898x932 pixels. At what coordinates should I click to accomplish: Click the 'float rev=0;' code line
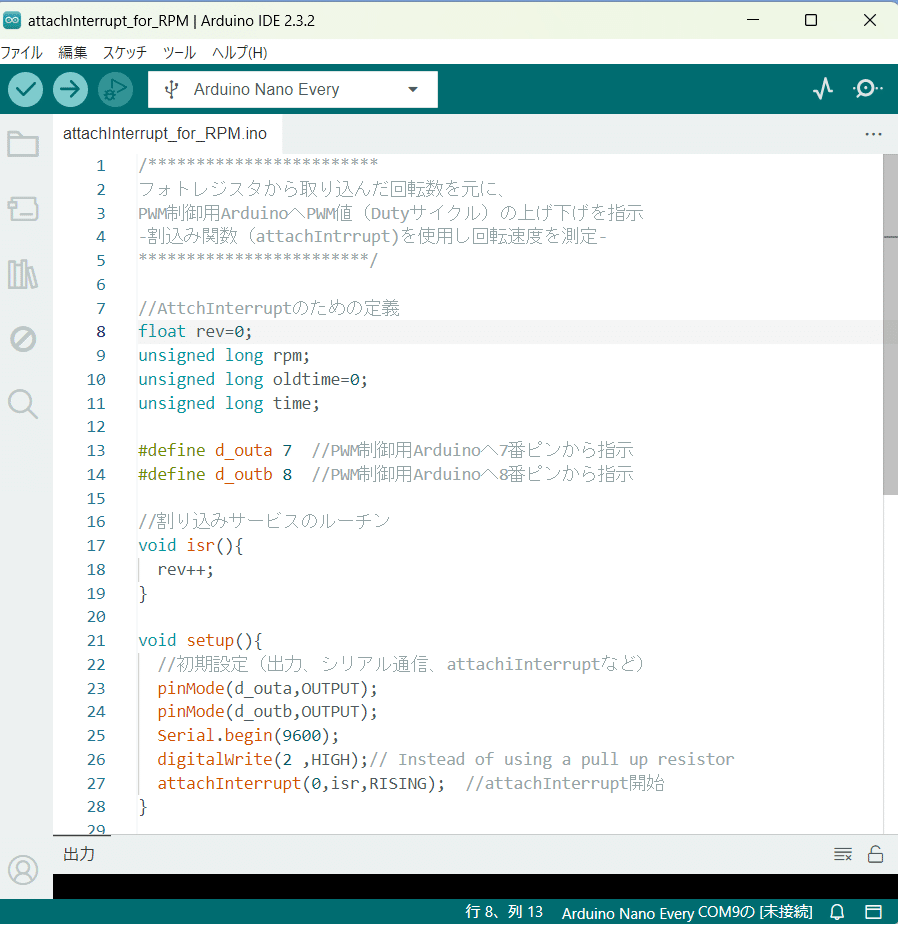coord(196,332)
